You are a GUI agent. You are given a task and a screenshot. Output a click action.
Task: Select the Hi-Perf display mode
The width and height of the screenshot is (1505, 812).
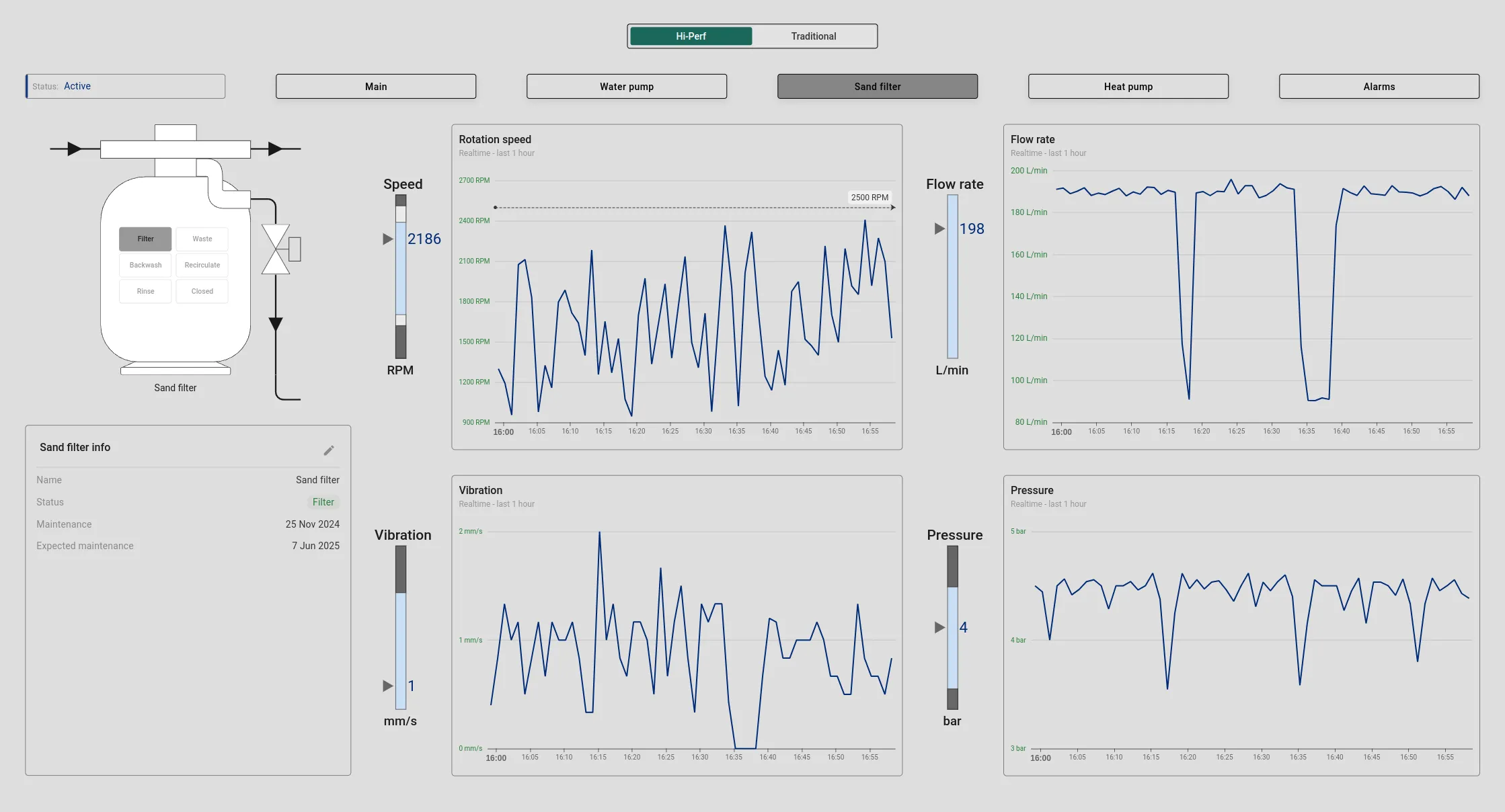[x=691, y=36]
